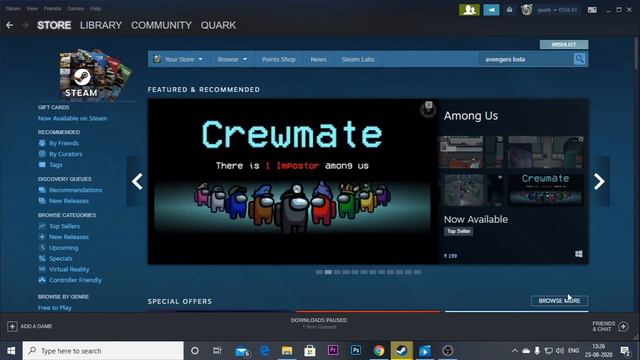
Task: Switch to the COMMUNITY tab
Action: (x=161, y=25)
